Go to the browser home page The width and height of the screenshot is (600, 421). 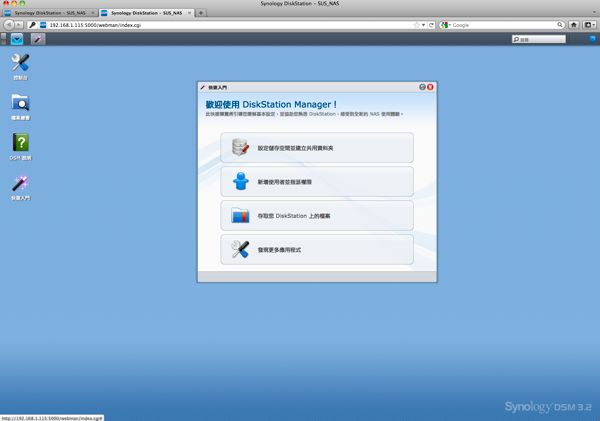click(x=574, y=25)
